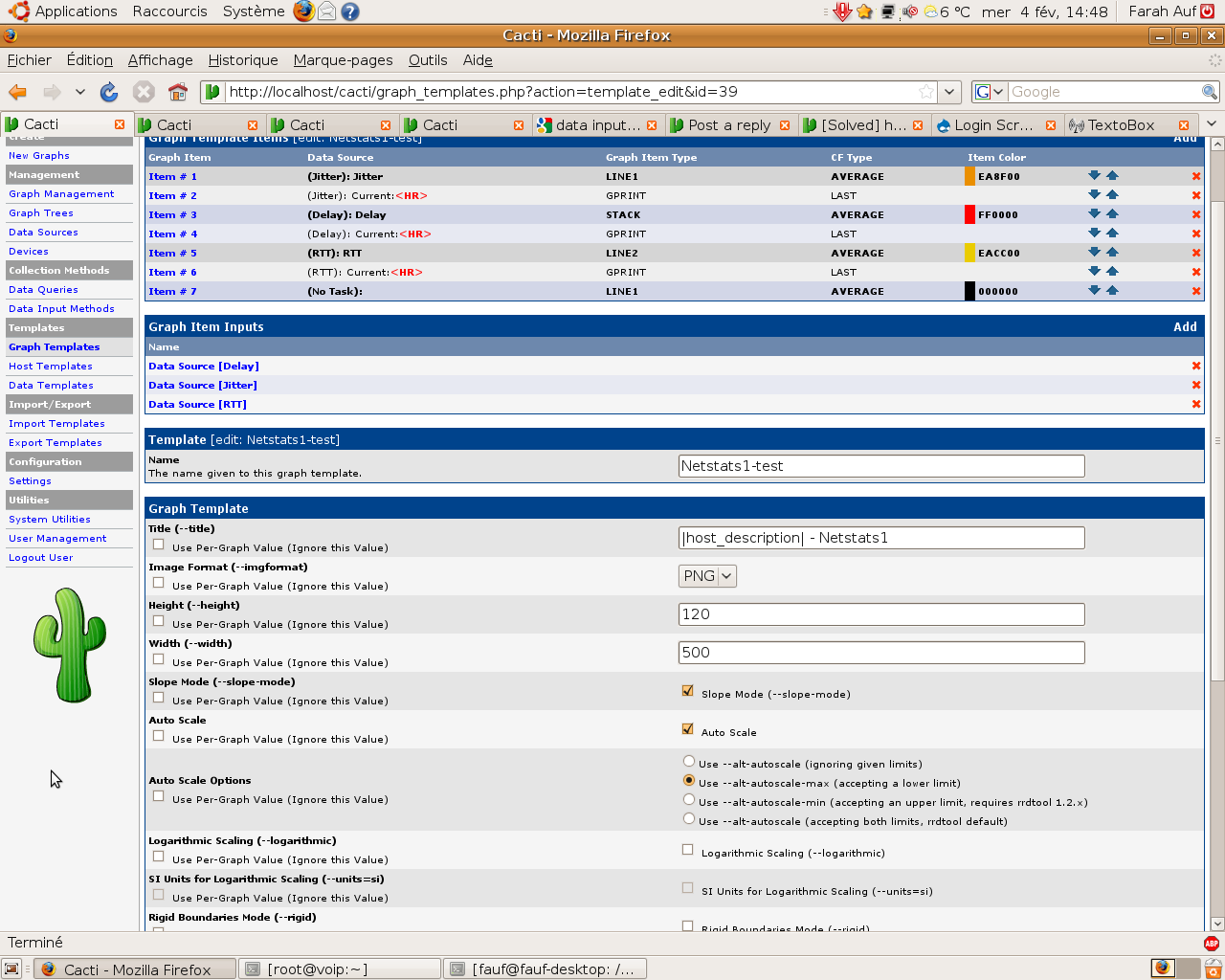Open User Management sidebar link
The image size is (1225, 980).
(x=57, y=539)
